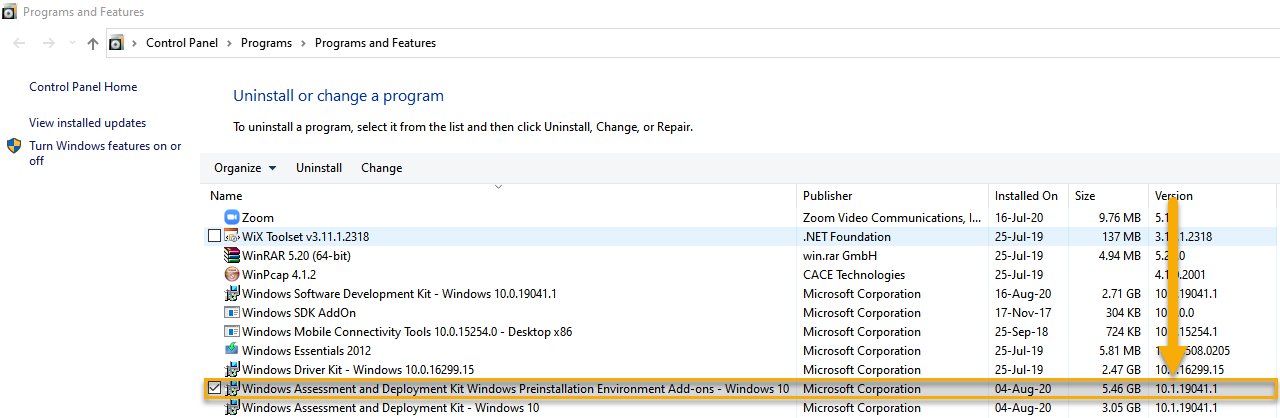1280x418 pixels.
Task: Click the 724 KB size value
Action: [x=1122, y=332]
